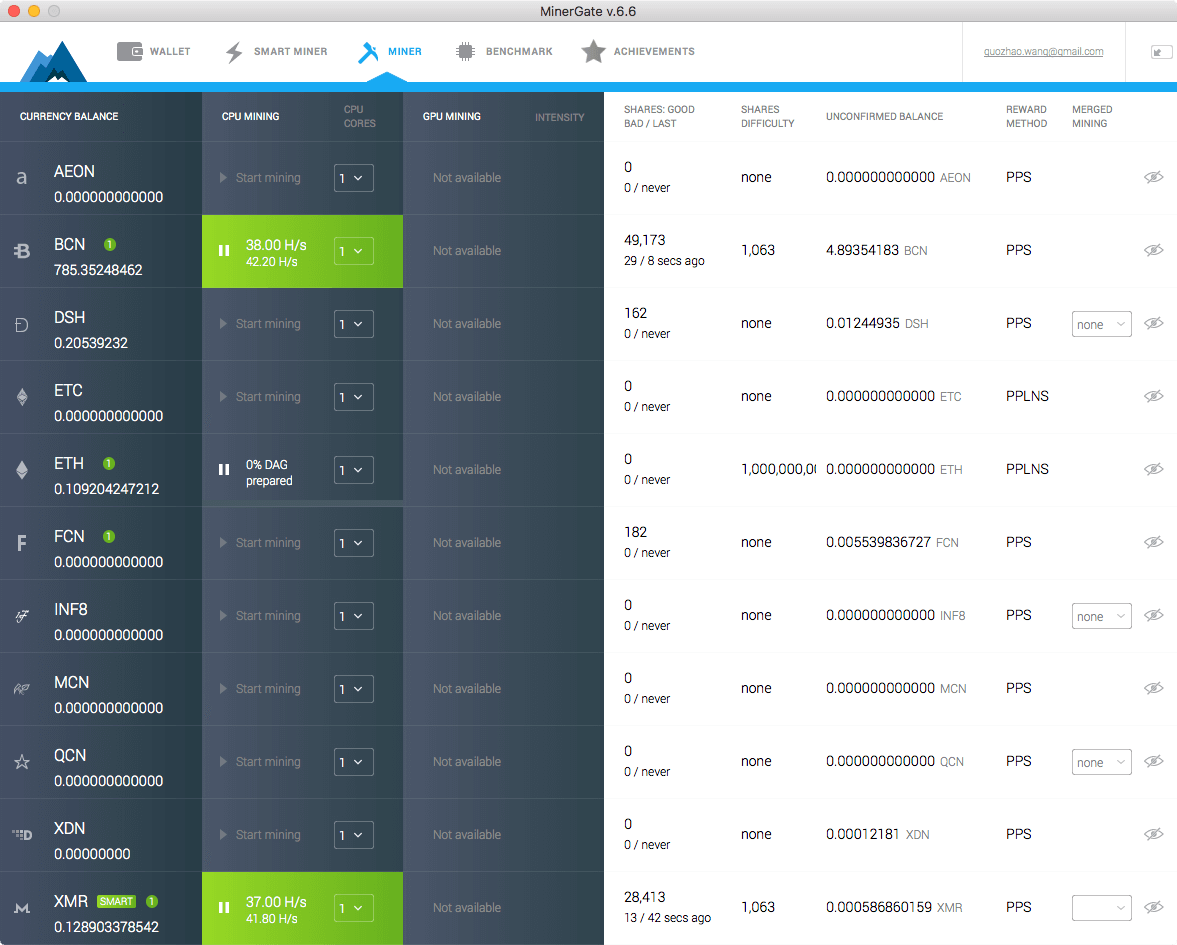The width and height of the screenshot is (1177, 945).
Task: Toggle visibility of the AEON row
Action: click(x=1153, y=177)
